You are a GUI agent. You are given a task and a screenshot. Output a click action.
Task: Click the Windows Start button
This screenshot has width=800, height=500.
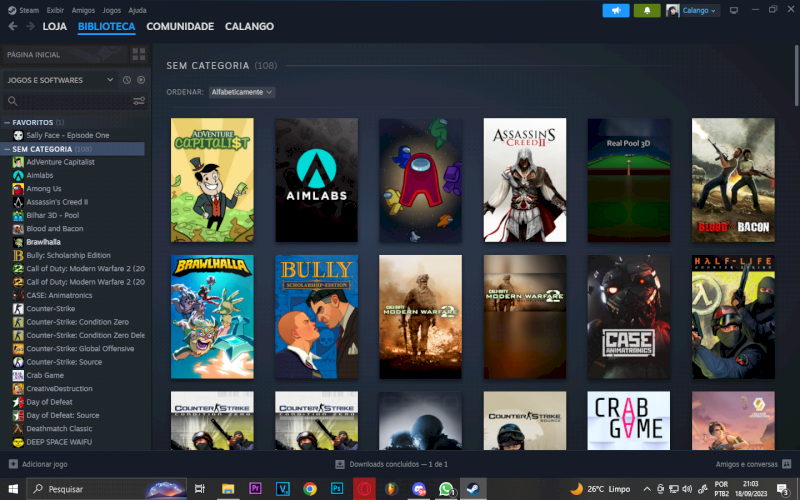[x=13, y=489]
